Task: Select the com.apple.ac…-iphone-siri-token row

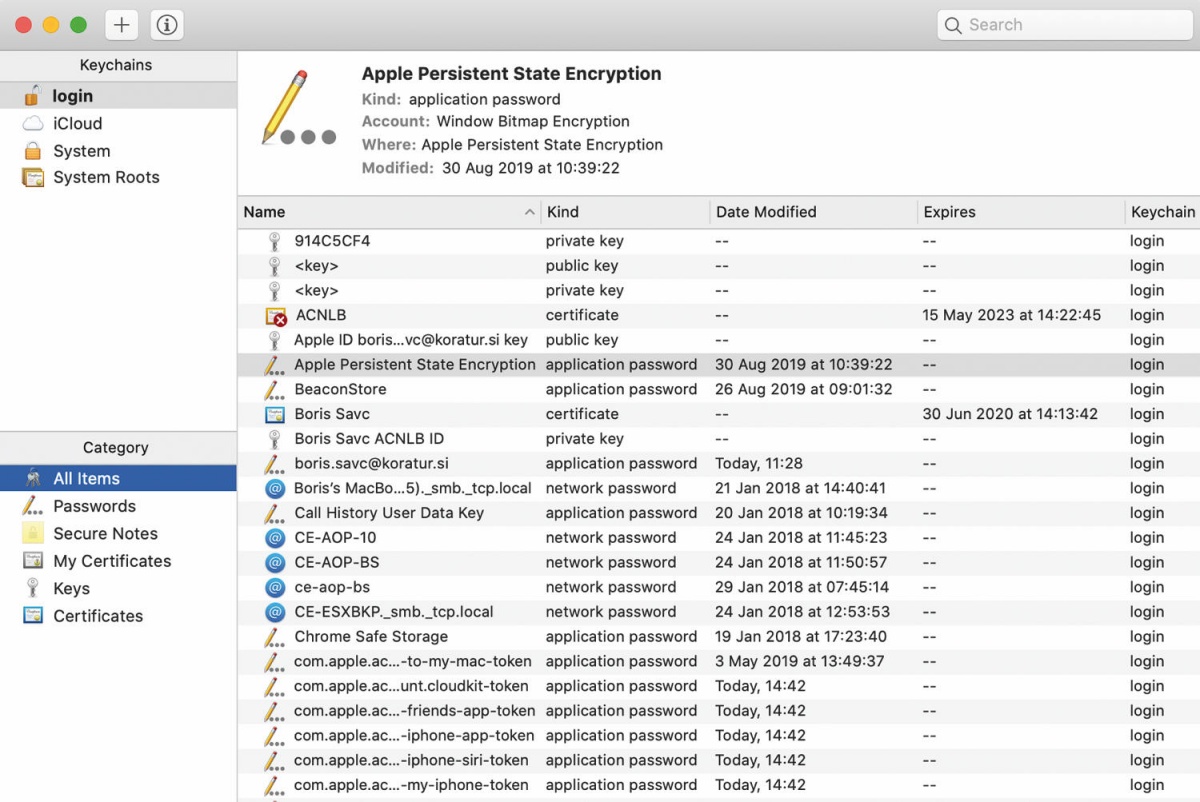Action: (x=719, y=761)
